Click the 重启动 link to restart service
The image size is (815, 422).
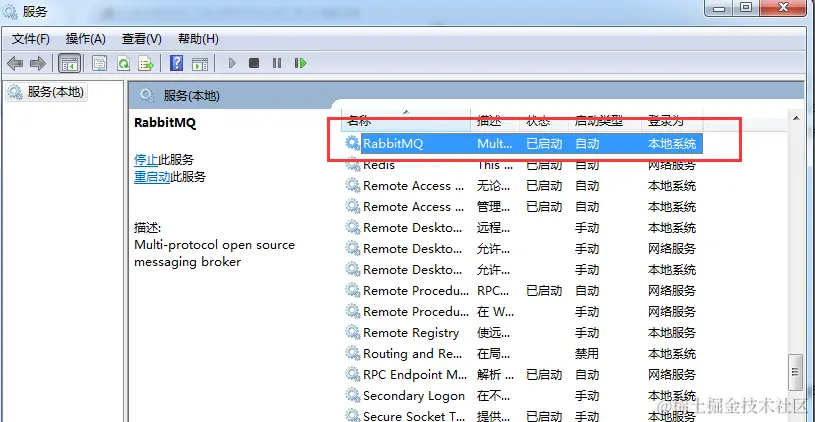[152, 177]
